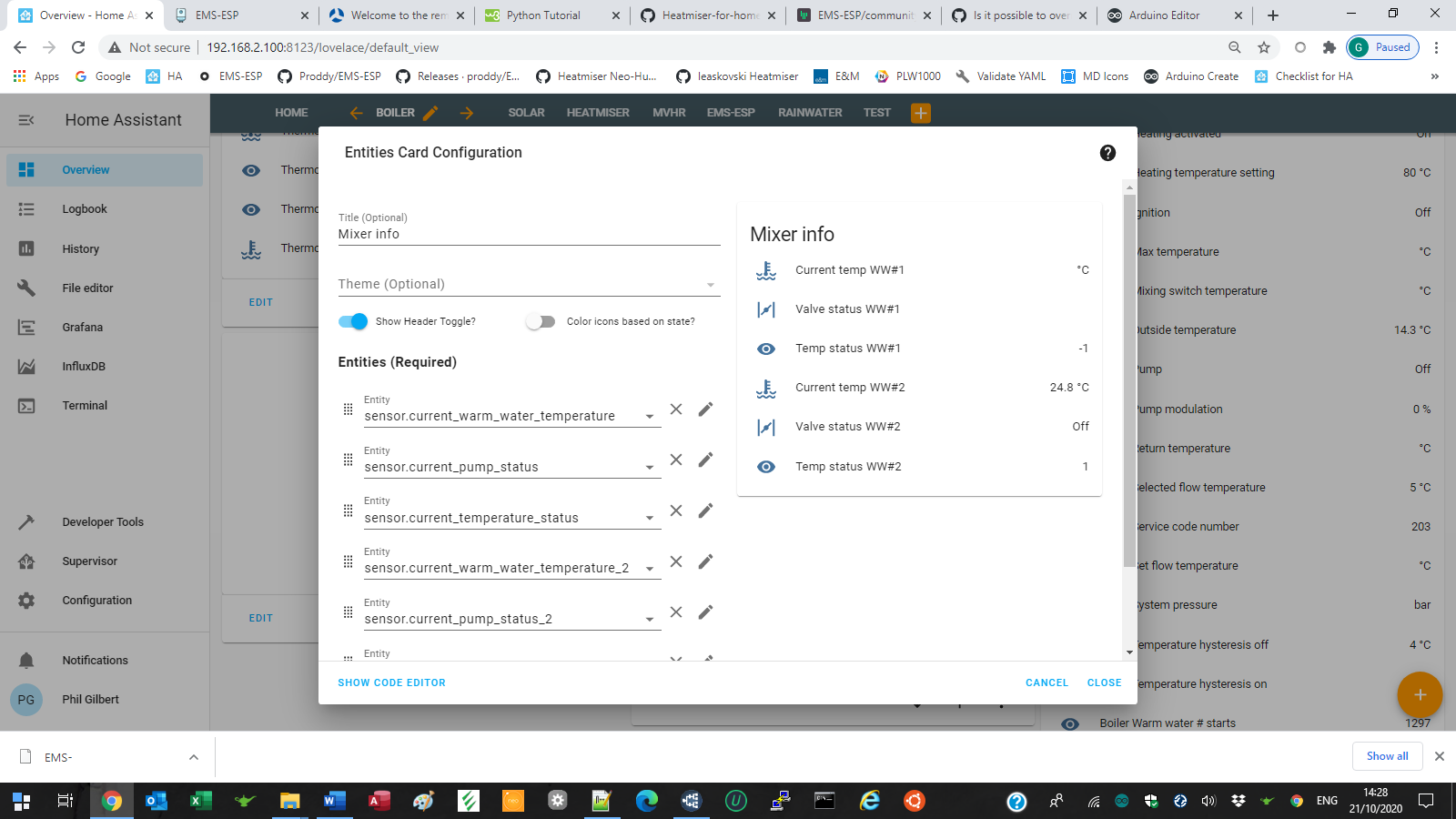Remove the sensor.current_pump_status entity row

pyautogui.click(x=676, y=460)
